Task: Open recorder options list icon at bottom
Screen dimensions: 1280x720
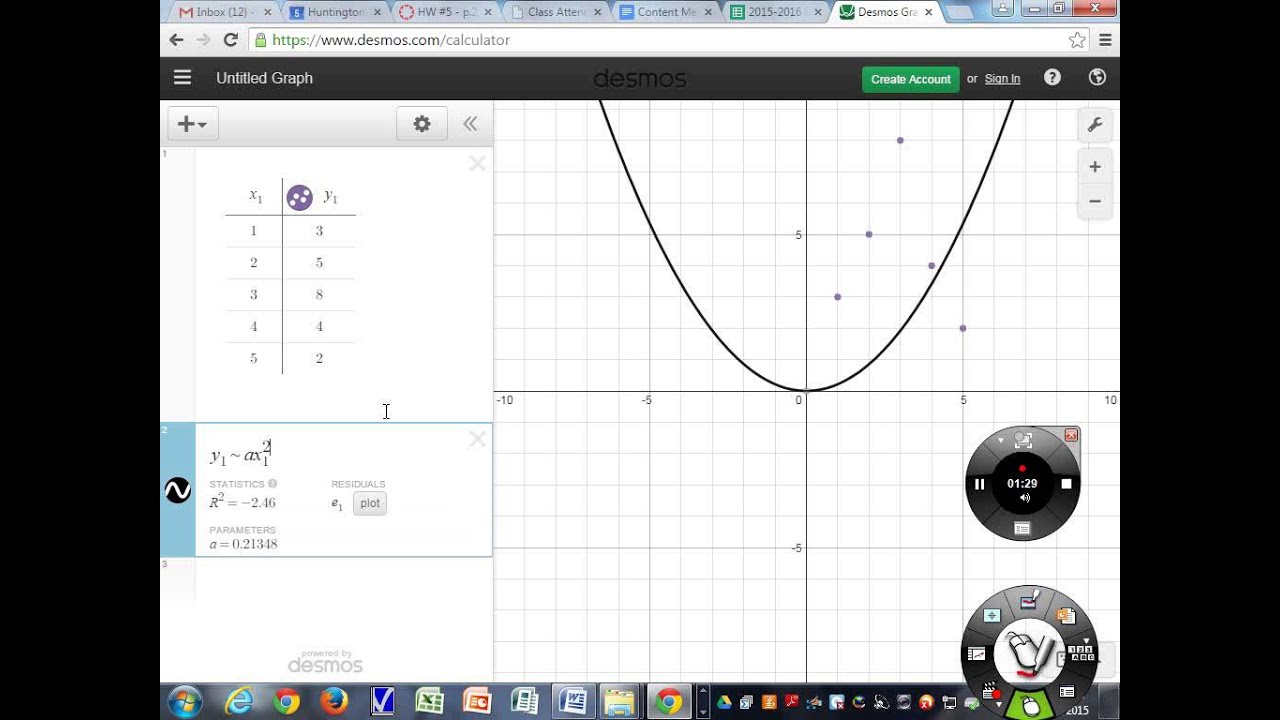Action: tap(1022, 528)
